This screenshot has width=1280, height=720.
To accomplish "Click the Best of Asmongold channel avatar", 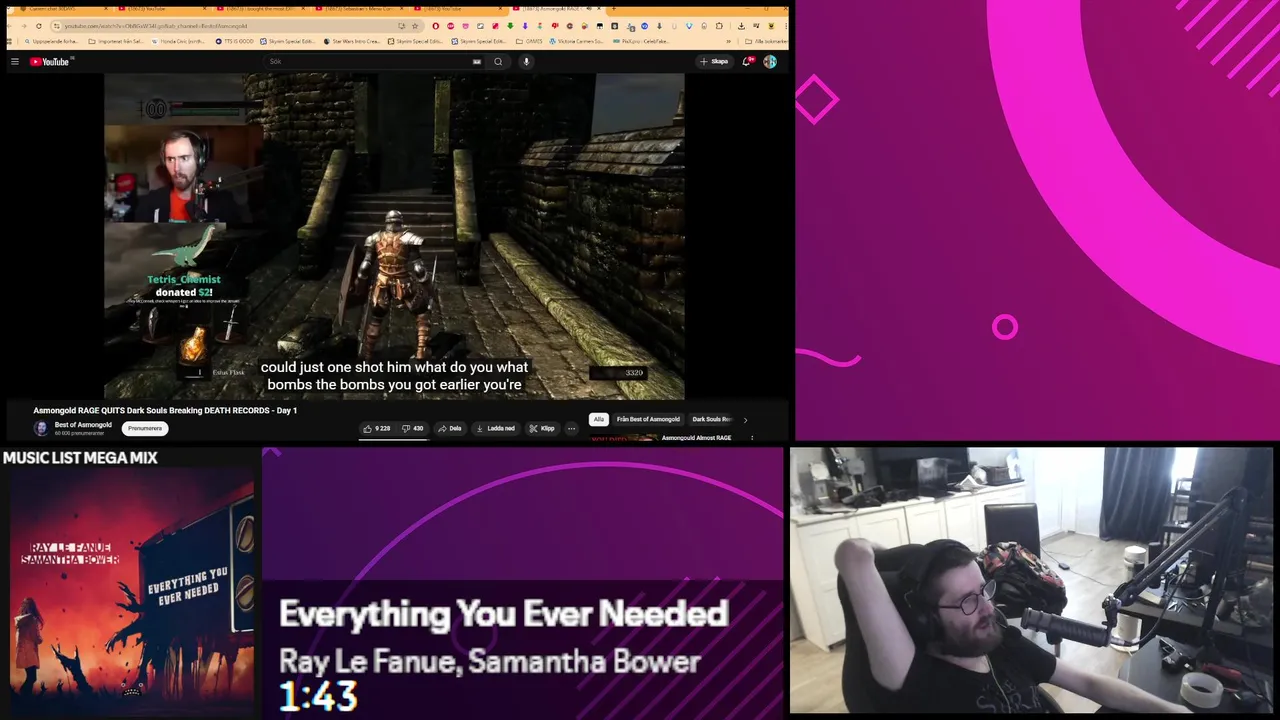I will [x=41, y=428].
